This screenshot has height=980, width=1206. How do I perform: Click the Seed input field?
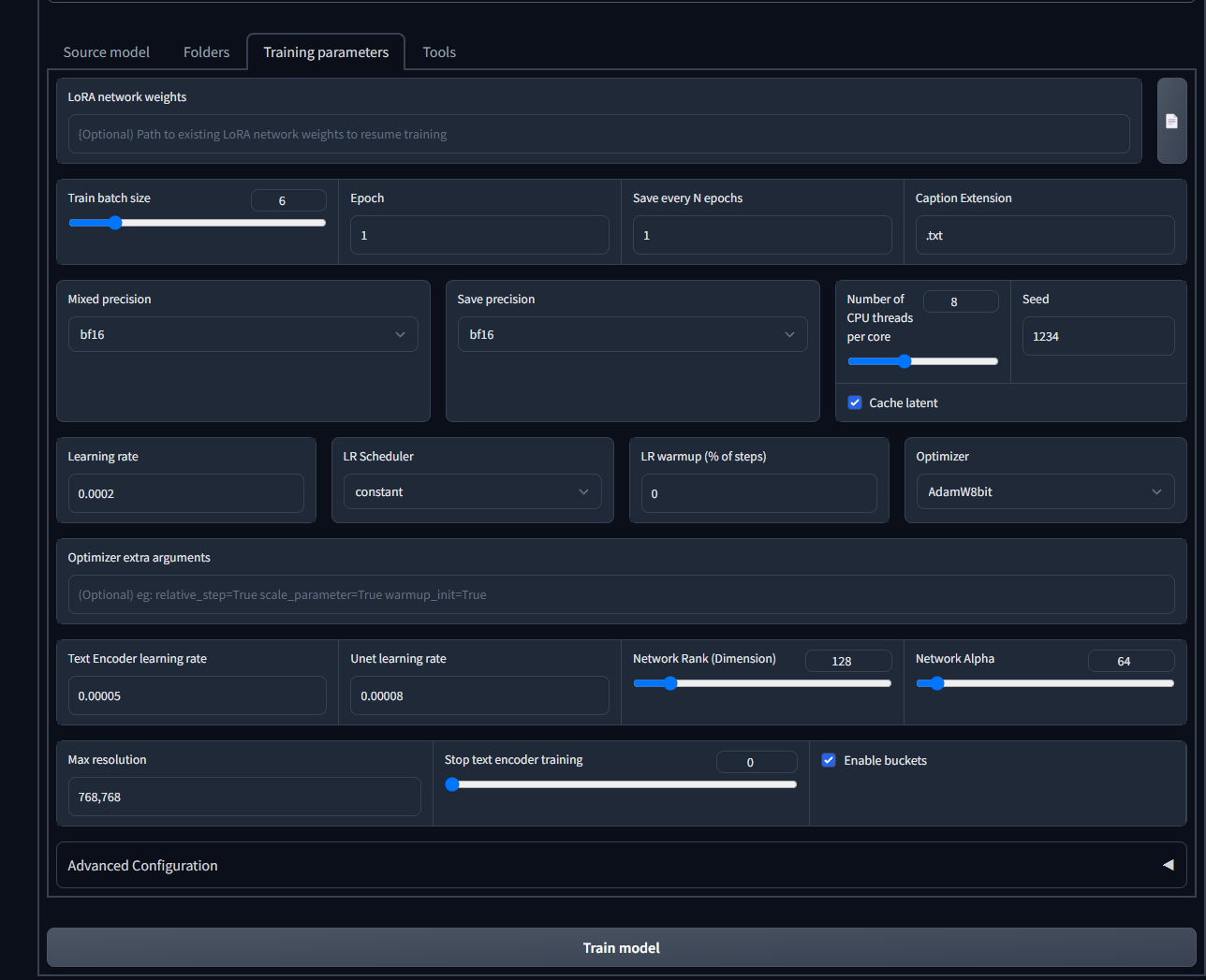coord(1097,337)
